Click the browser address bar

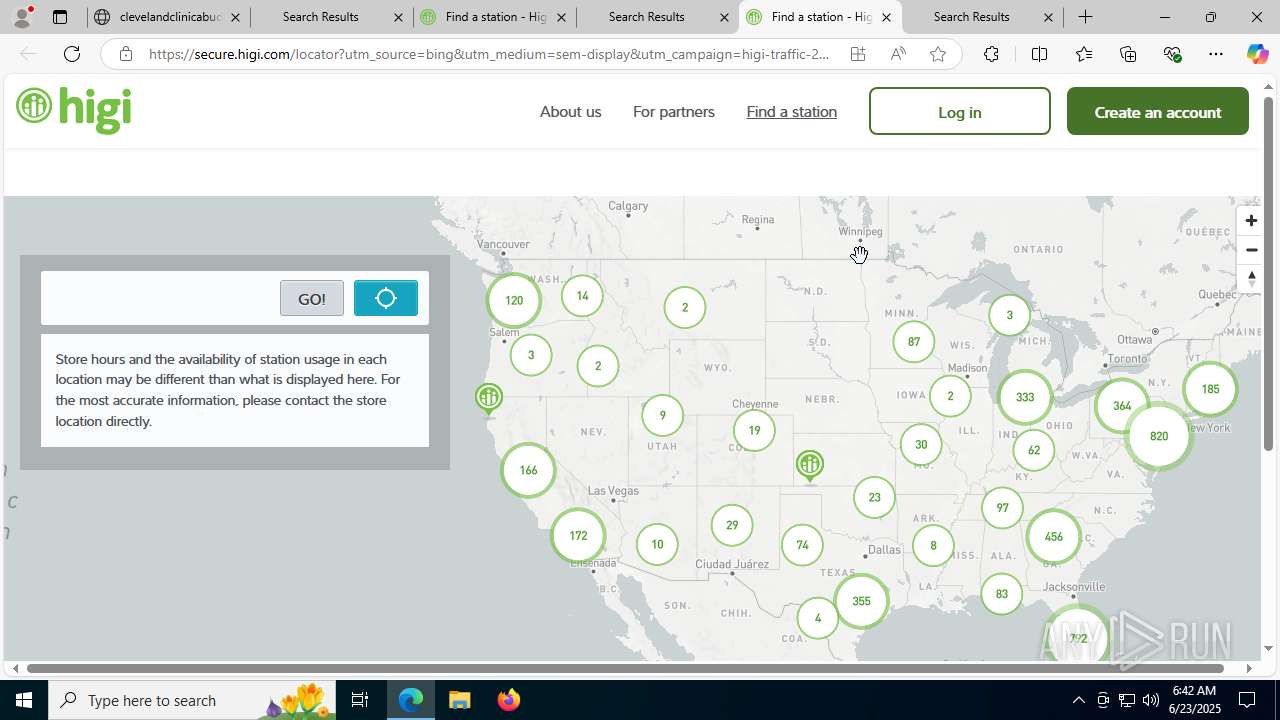(x=488, y=54)
